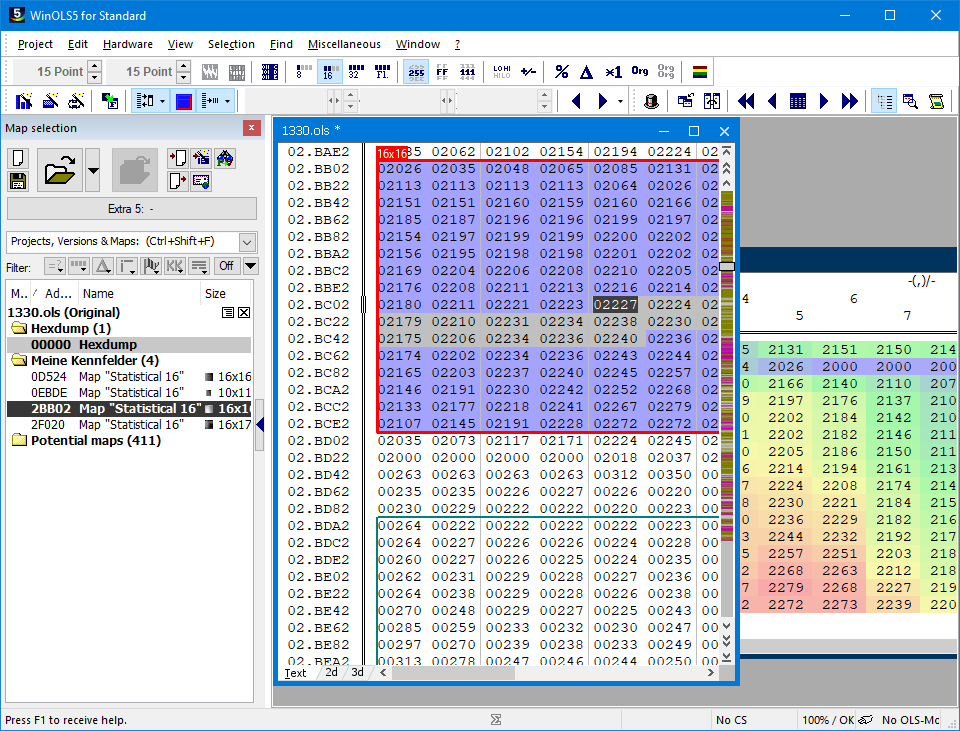This screenshot has width=960, height=731.
Task: Select the percent display mode icon
Action: (561, 72)
